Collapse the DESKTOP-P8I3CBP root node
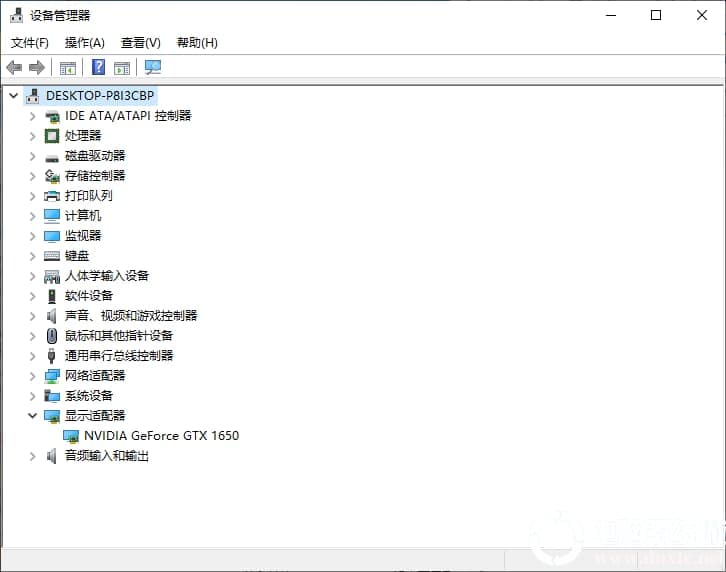Viewport: 726px width, 572px height. coord(13,96)
